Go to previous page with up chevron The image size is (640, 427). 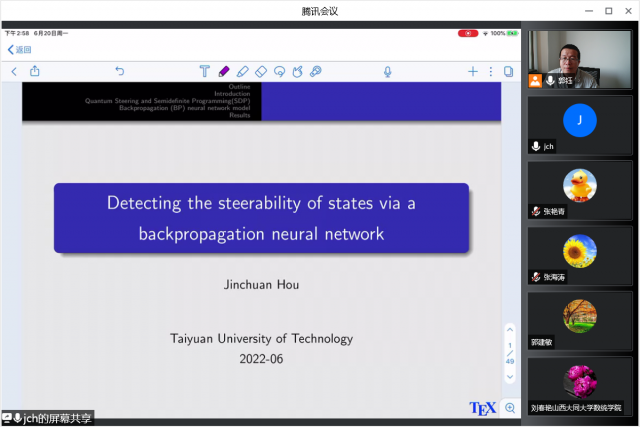[509, 329]
